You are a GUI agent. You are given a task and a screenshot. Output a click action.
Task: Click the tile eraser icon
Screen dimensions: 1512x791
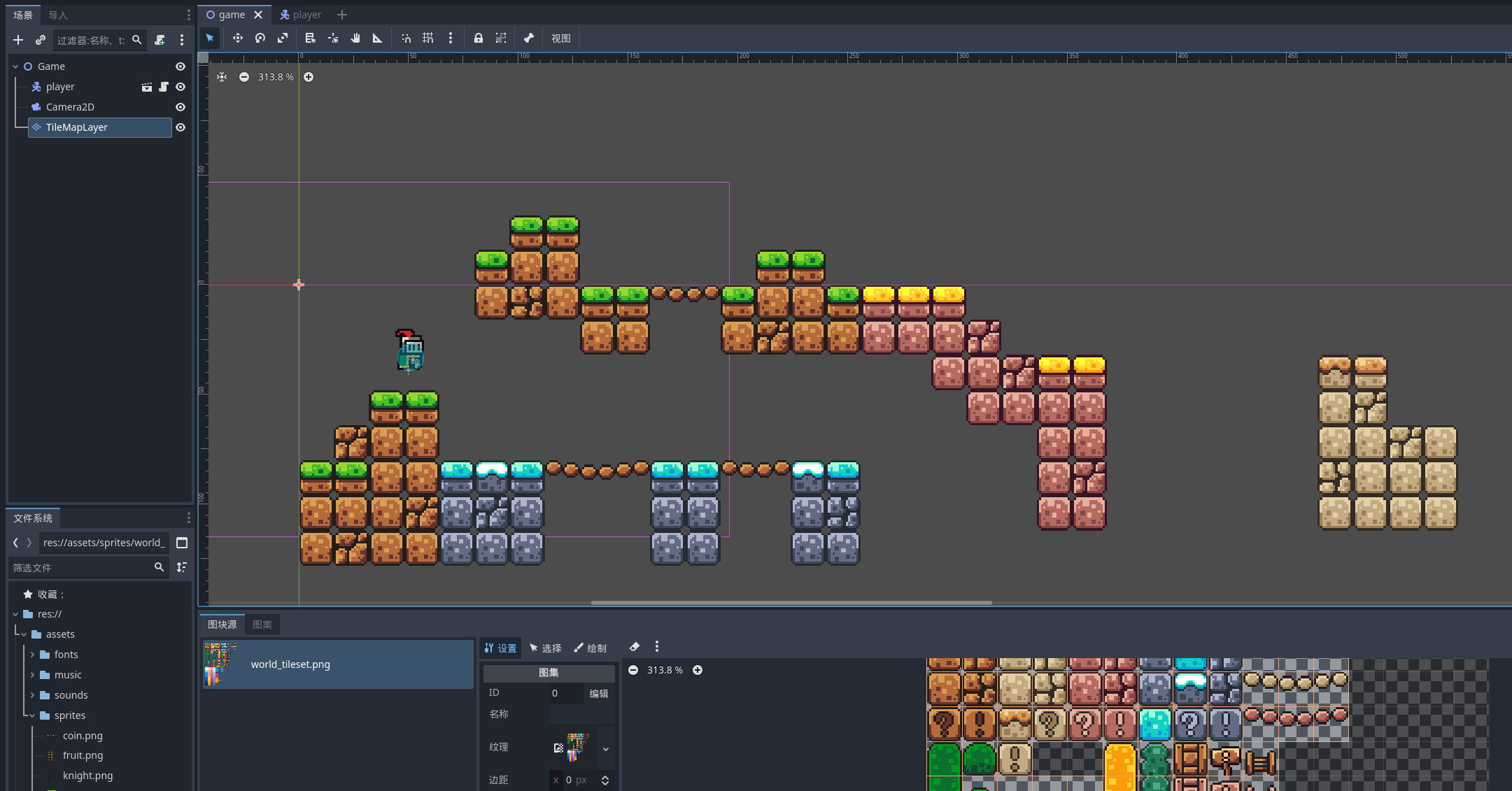pyautogui.click(x=635, y=647)
